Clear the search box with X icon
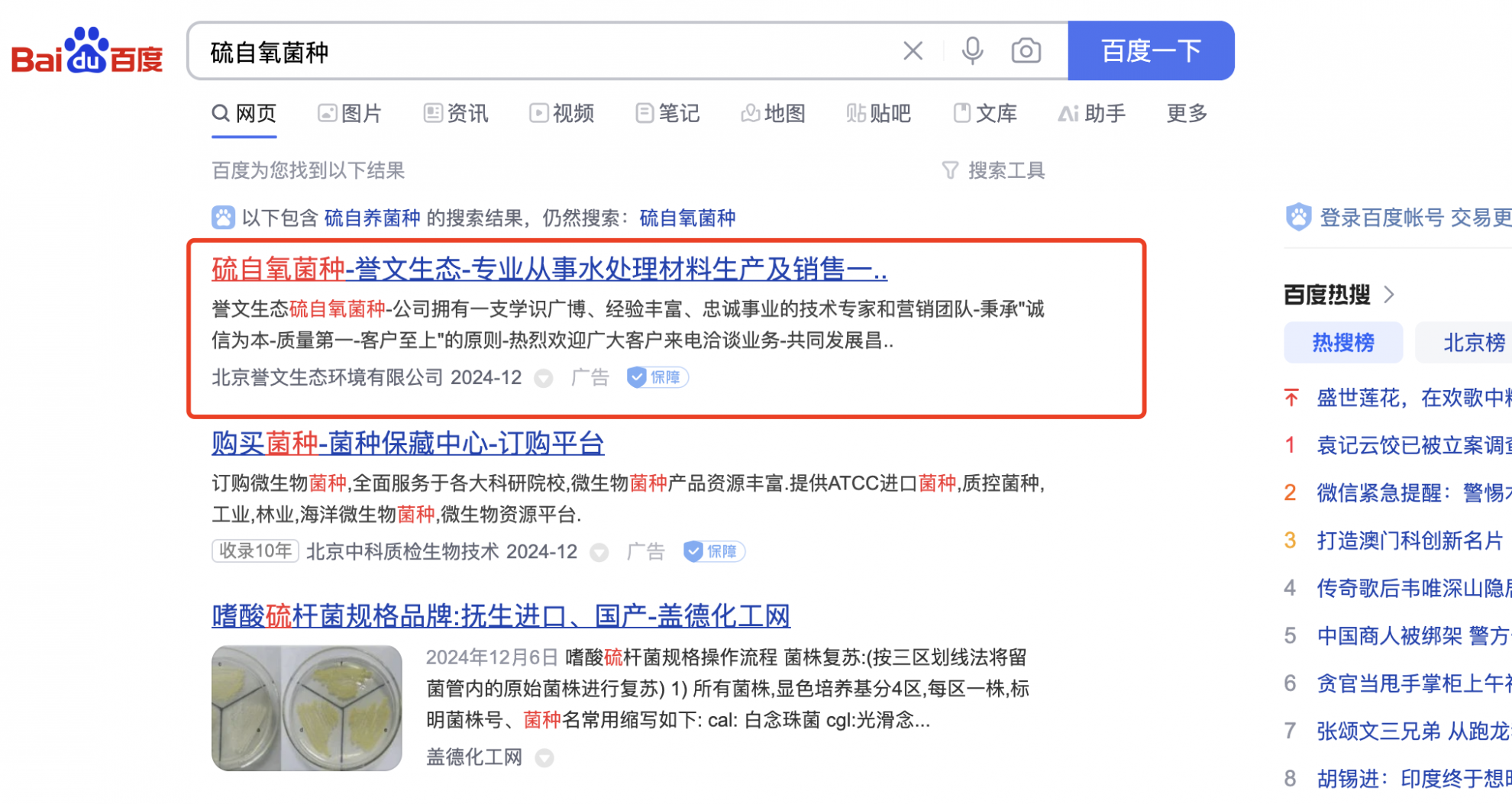 click(x=913, y=51)
